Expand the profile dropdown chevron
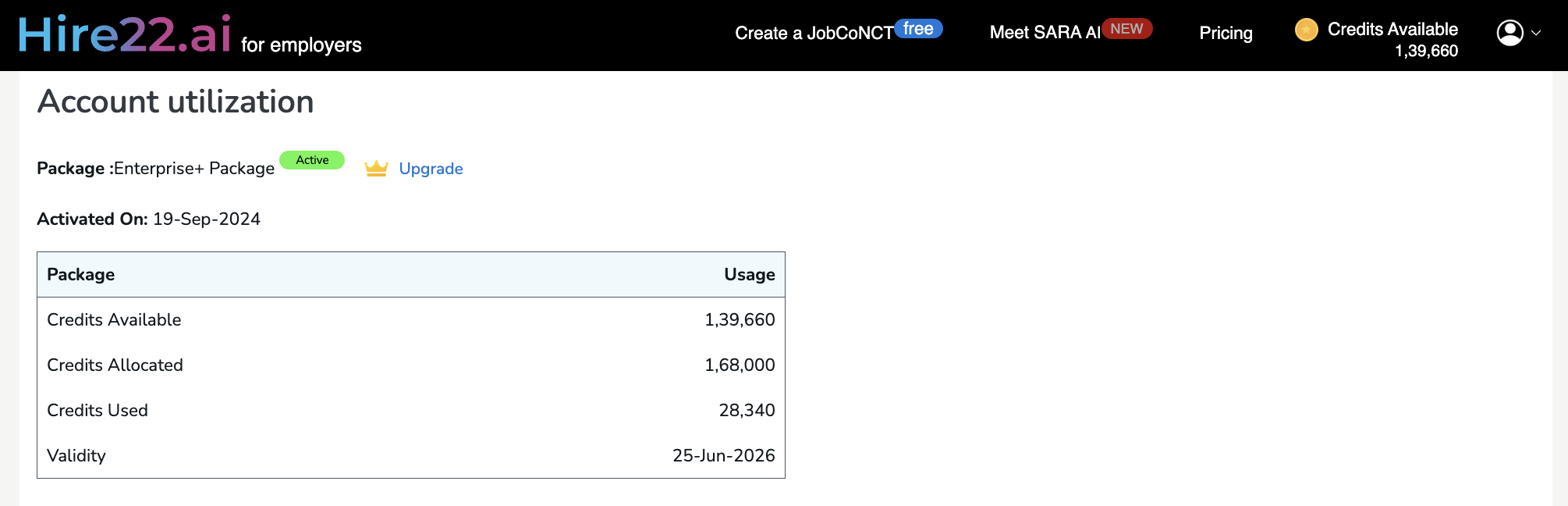 pos(1536,34)
